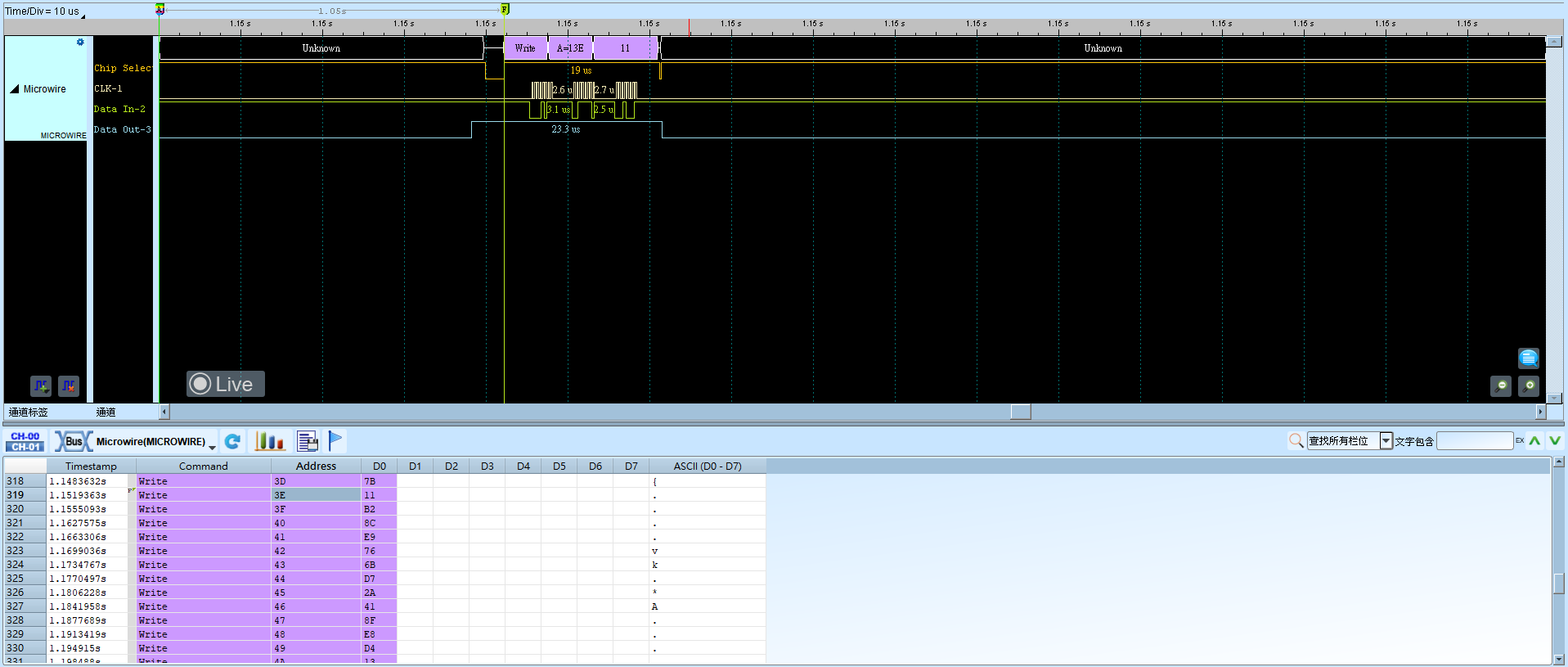Click the Chip Select channel label
Viewport: 1568px width, 667px height.
pos(123,69)
